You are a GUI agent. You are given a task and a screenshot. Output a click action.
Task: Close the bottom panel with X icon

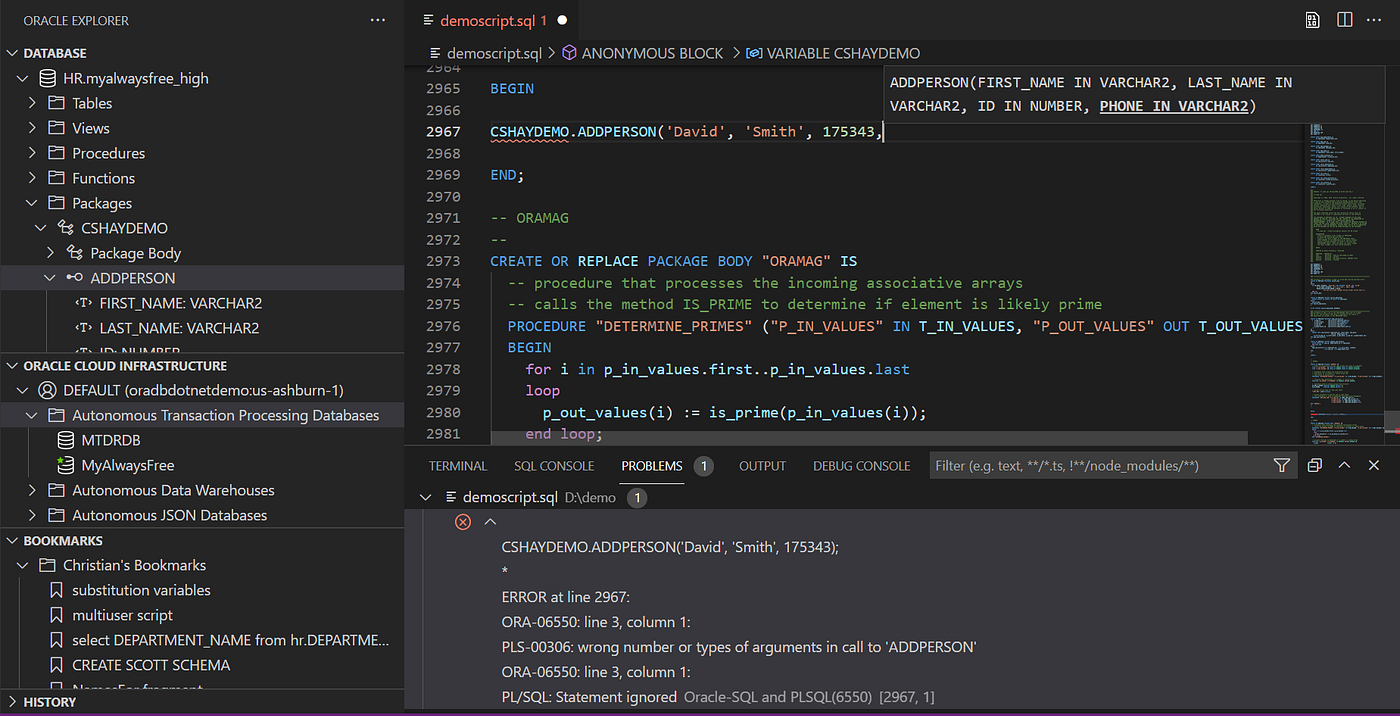pyautogui.click(x=1374, y=466)
